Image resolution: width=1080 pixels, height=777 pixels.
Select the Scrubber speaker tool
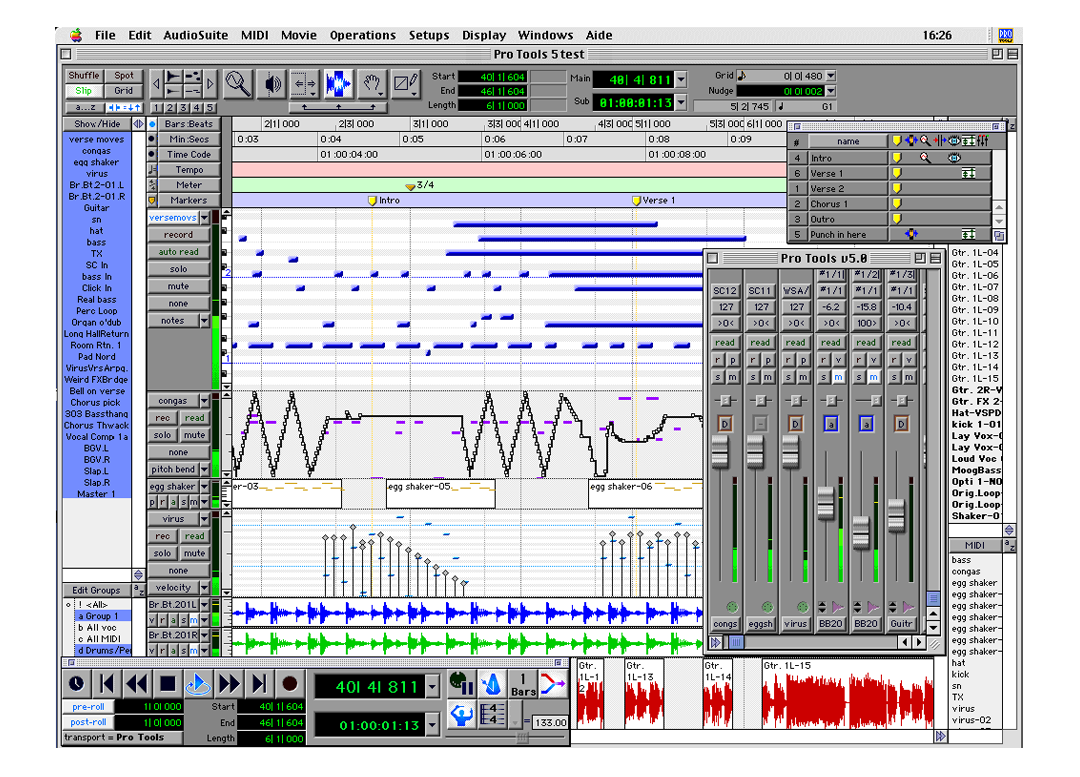click(272, 85)
